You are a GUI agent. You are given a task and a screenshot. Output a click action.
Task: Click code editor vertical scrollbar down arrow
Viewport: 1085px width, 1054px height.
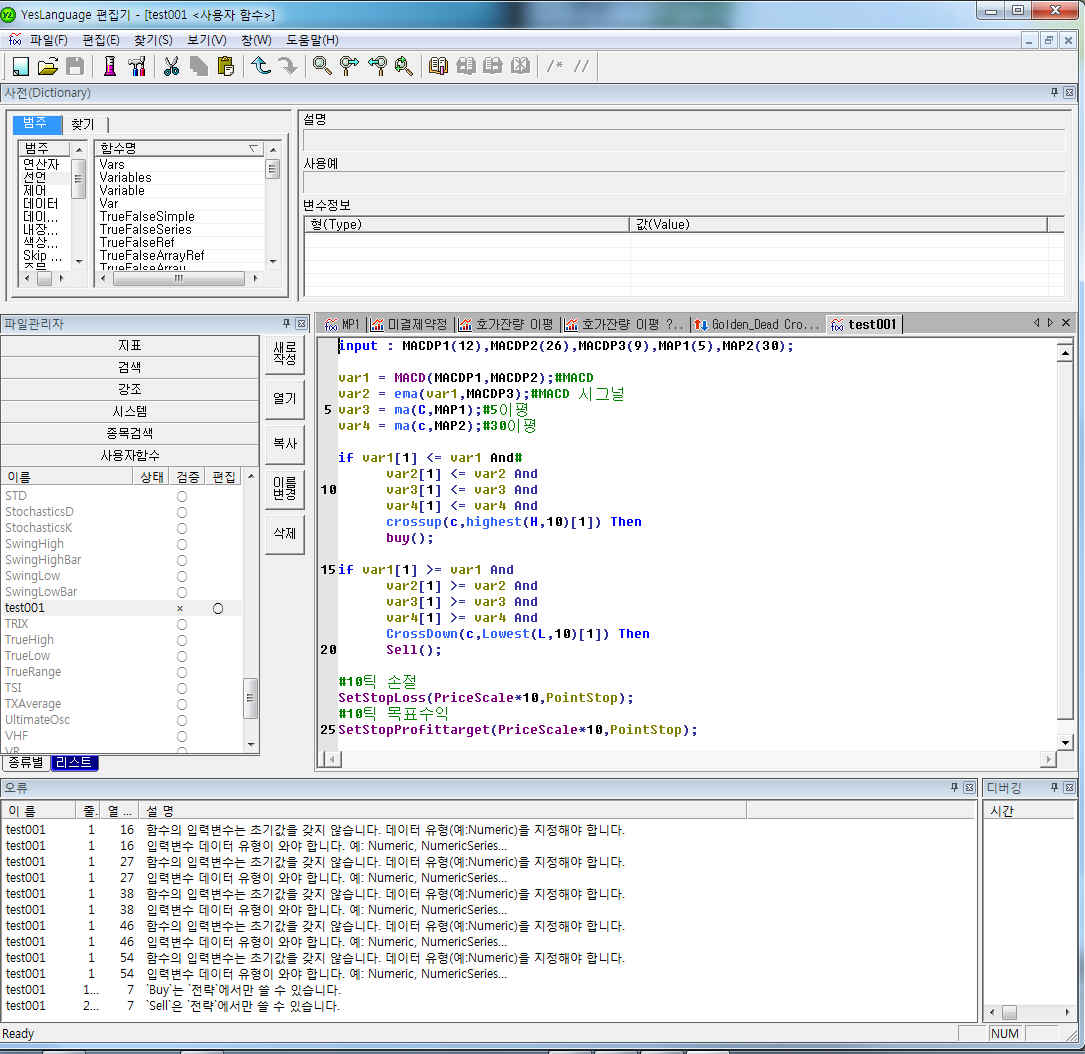[x=1066, y=742]
